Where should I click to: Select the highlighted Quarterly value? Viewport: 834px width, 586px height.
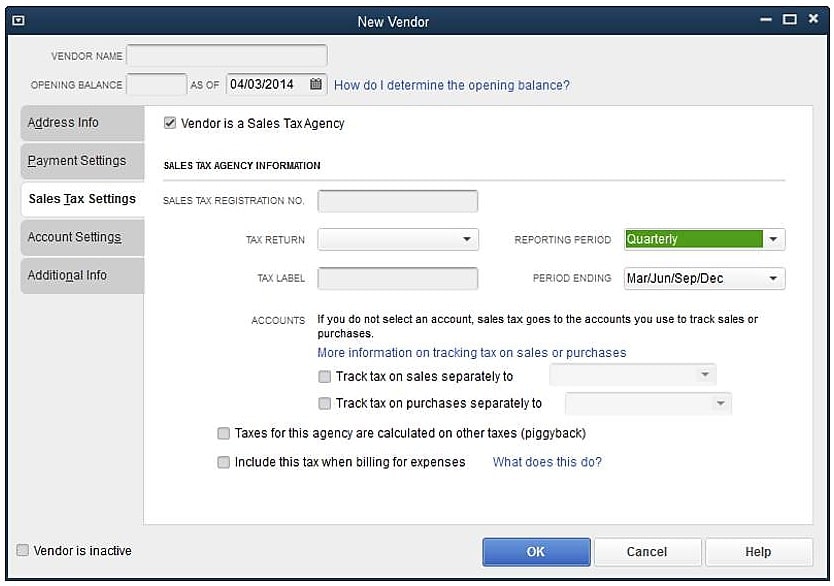point(694,239)
